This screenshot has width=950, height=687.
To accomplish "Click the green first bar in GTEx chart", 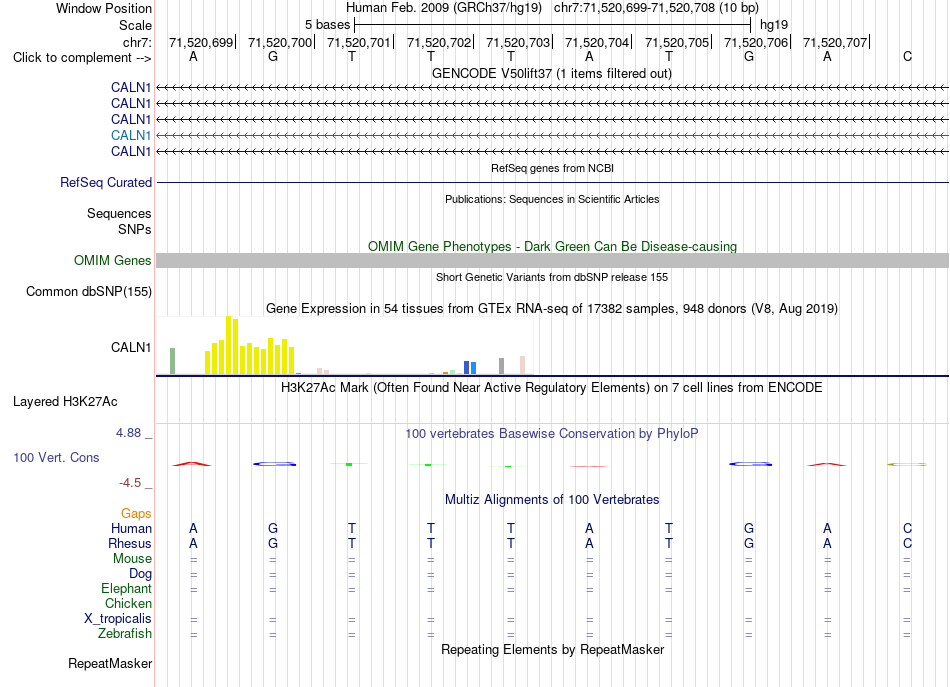I will coord(173,361).
